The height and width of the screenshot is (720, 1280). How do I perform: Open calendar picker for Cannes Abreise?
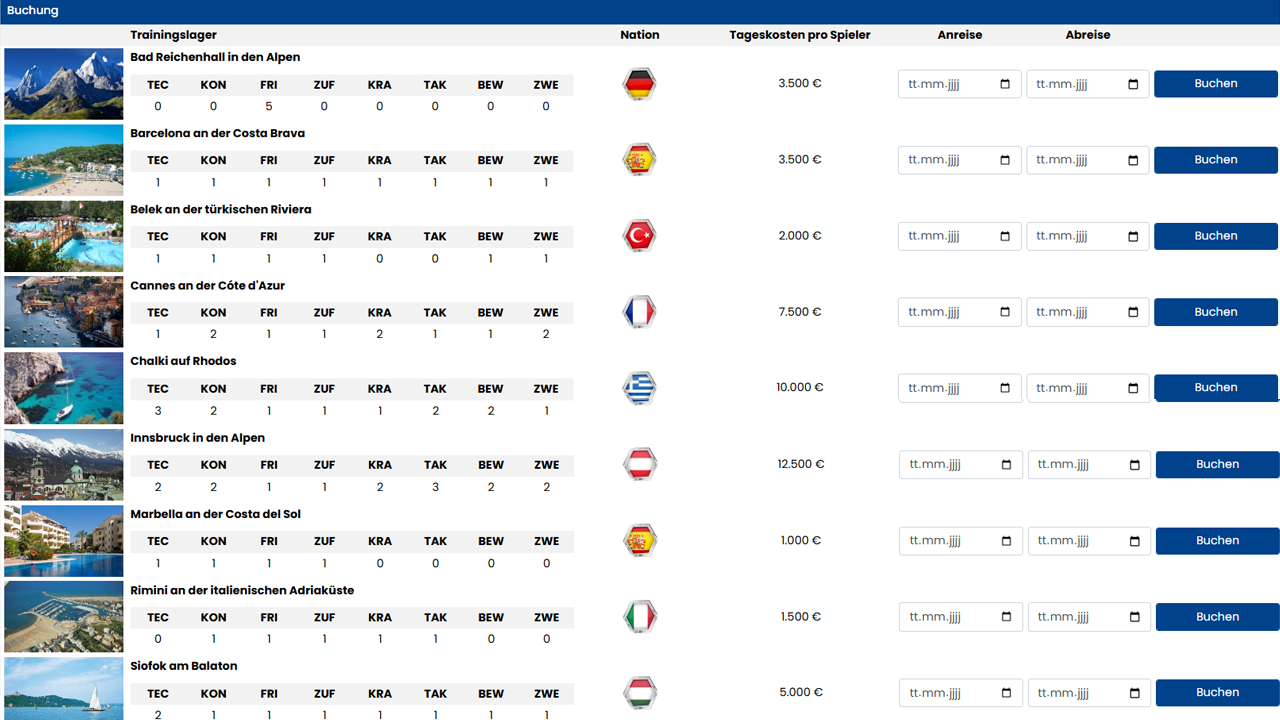coord(1133,312)
